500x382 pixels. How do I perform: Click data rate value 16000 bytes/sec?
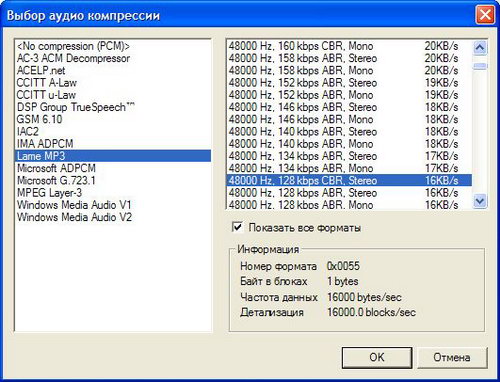(x=364, y=297)
